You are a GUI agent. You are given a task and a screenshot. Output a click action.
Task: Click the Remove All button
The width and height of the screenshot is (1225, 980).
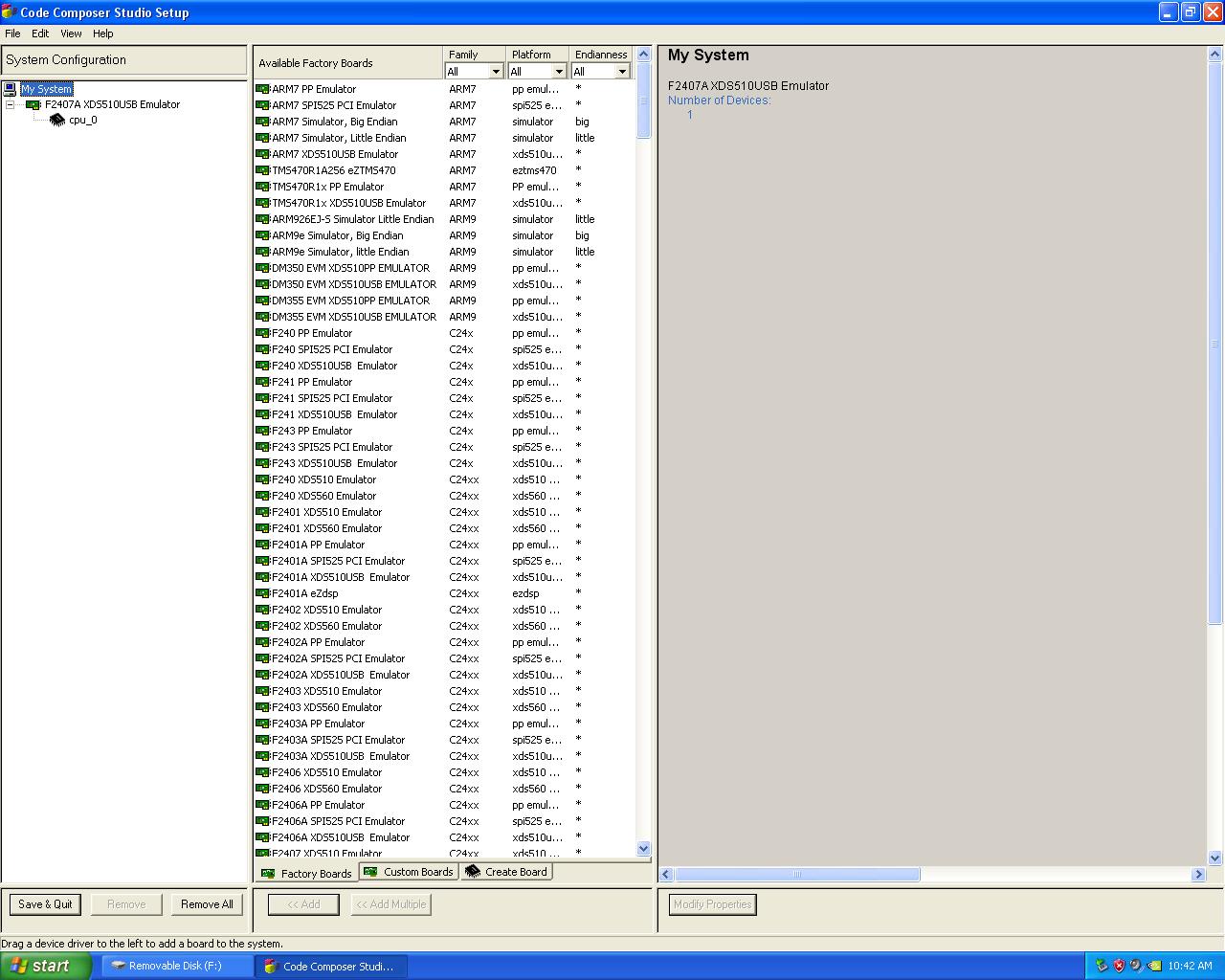(207, 904)
